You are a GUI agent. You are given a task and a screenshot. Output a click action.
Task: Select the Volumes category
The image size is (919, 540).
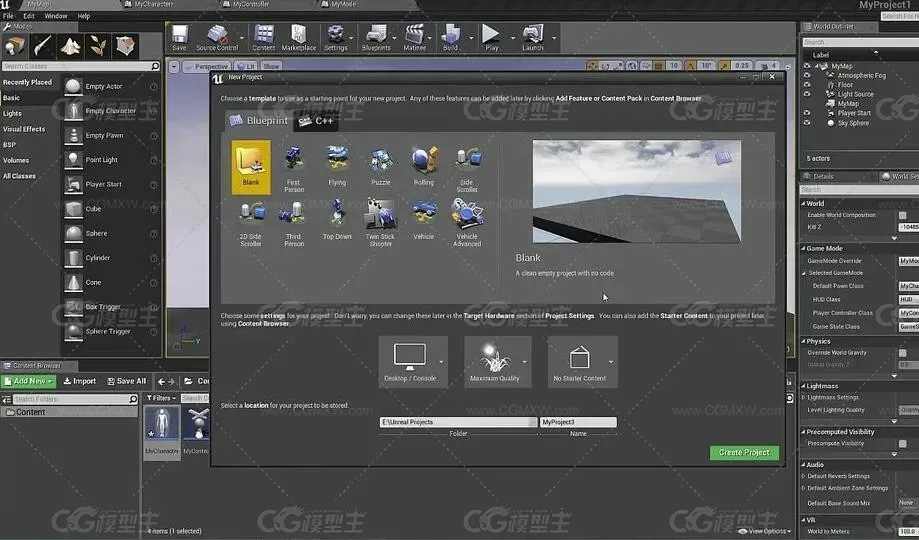pyautogui.click(x=16, y=160)
